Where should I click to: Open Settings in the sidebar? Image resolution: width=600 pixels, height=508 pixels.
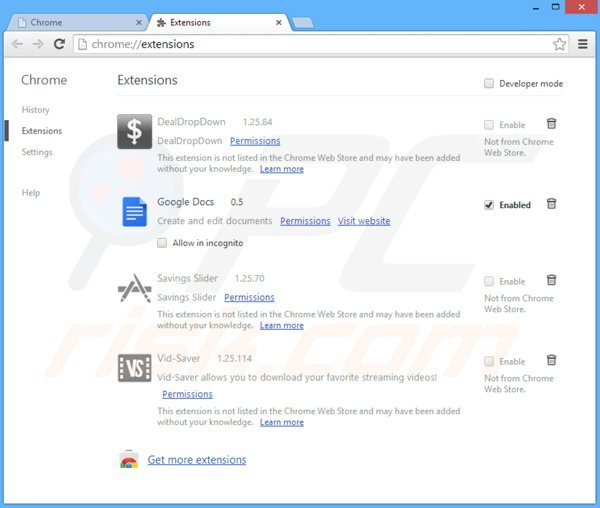click(x=37, y=152)
